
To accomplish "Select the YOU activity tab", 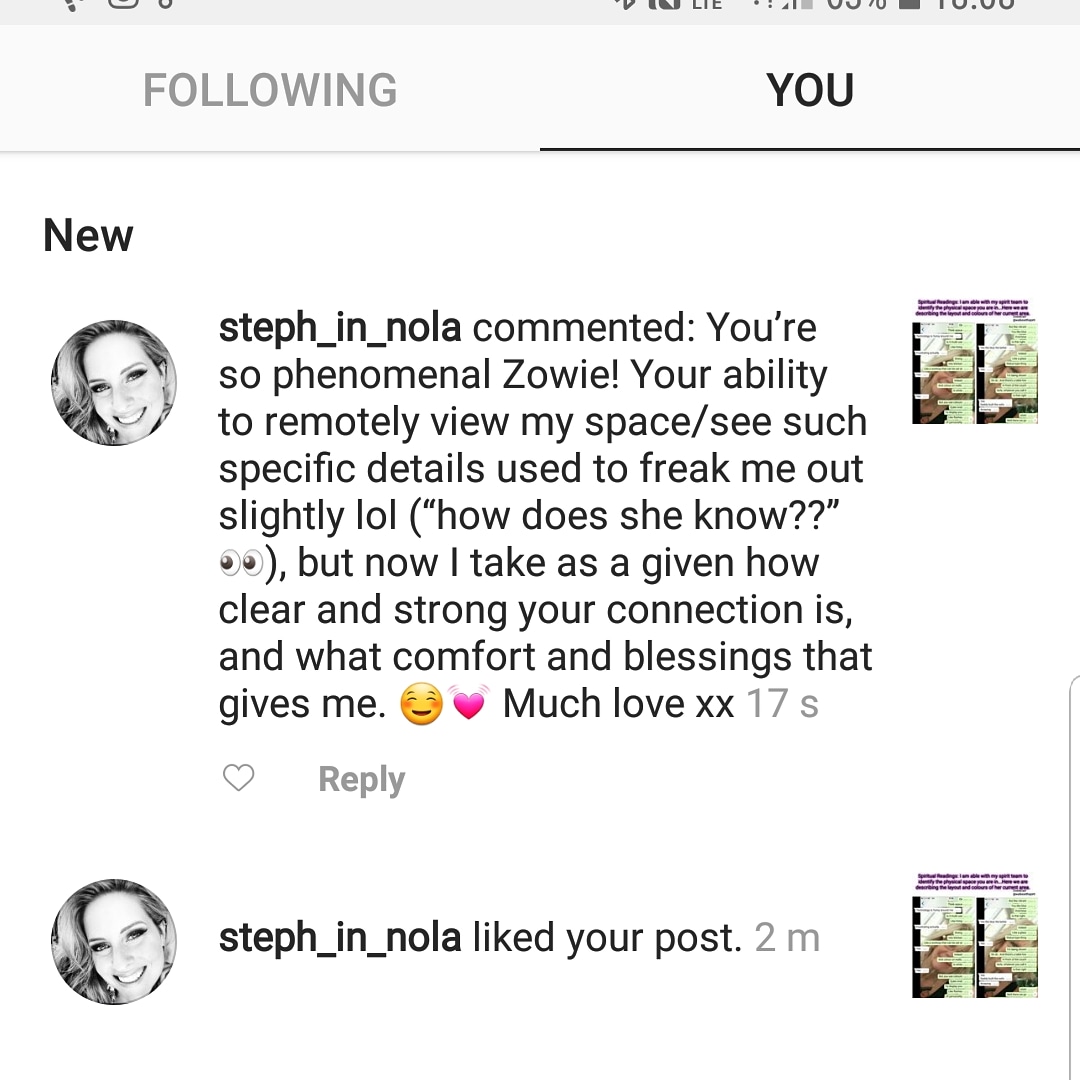I will pyautogui.click(x=810, y=90).
